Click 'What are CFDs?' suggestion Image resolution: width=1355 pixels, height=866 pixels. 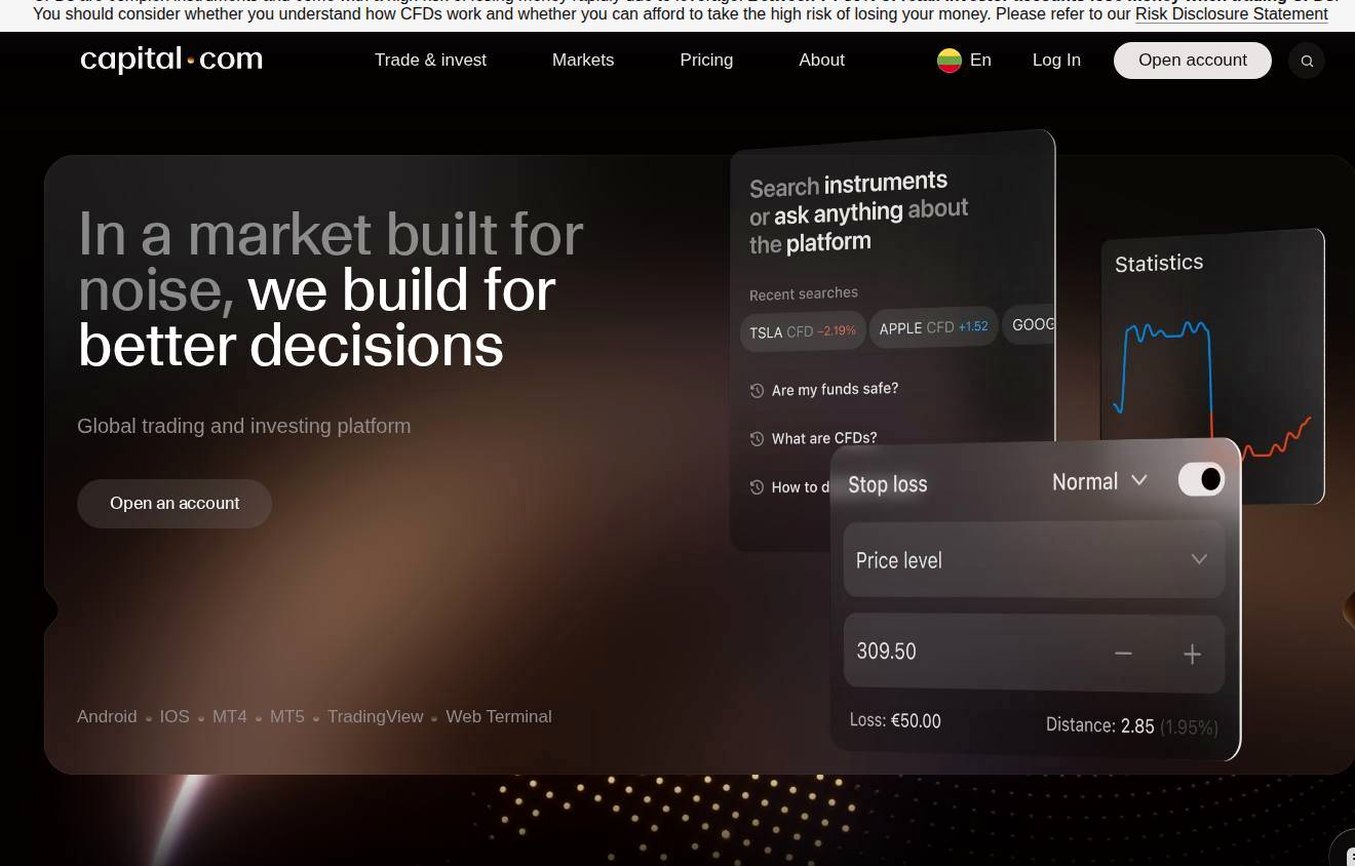[824, 438]
